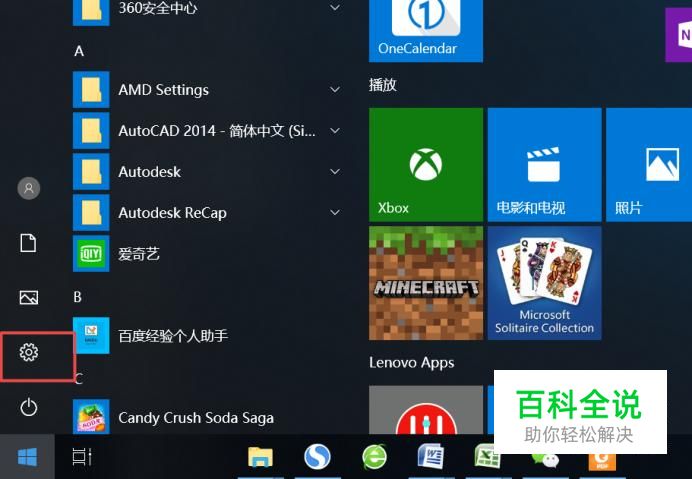
Task: Select the Autodesk folder label
Action: (150, 171)
